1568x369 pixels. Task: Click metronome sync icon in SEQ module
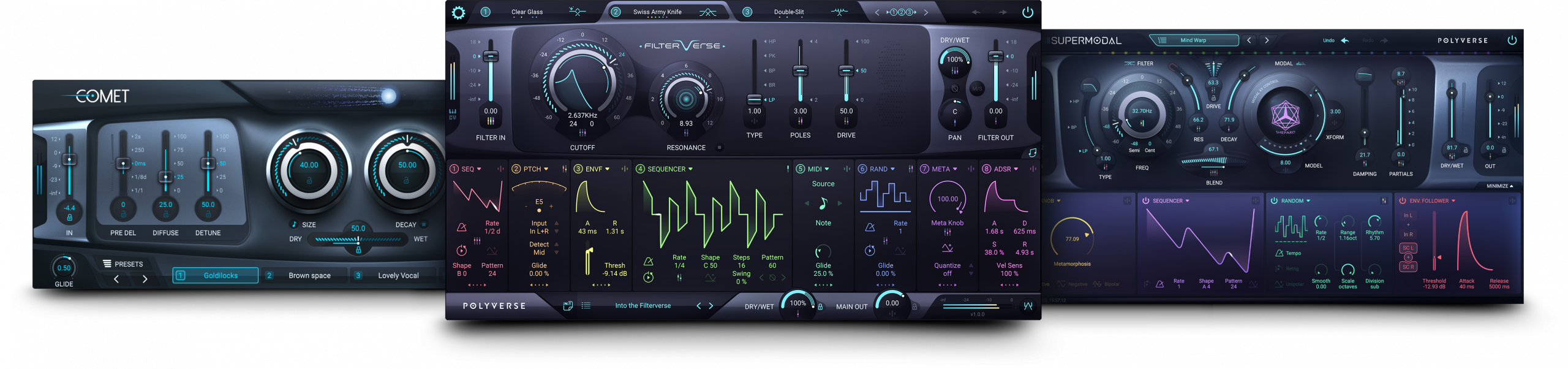click(x=462, y=227)
